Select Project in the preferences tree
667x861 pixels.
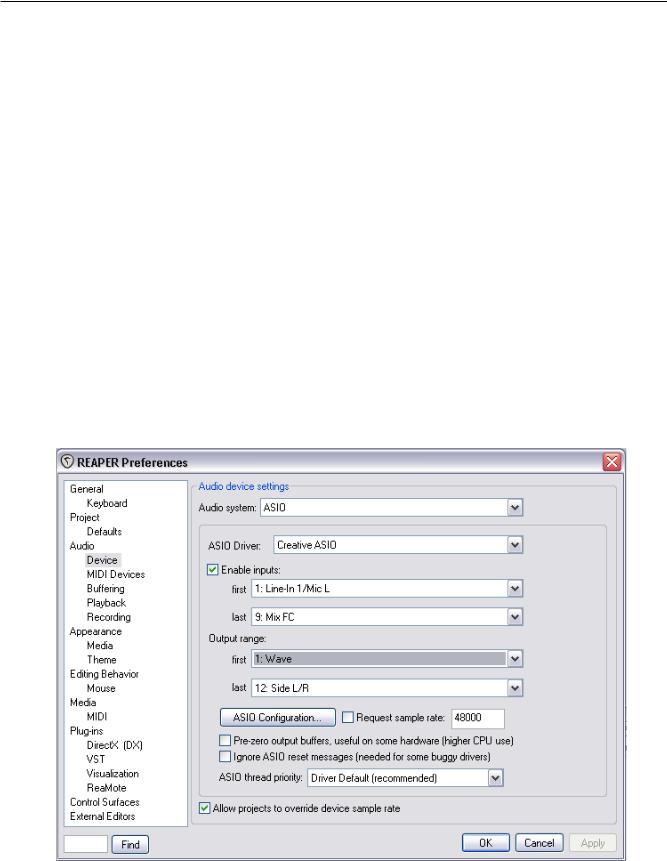[85, 517]
